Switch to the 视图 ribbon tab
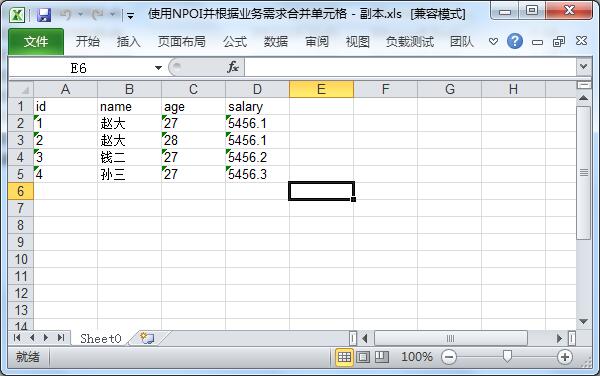 358,41
